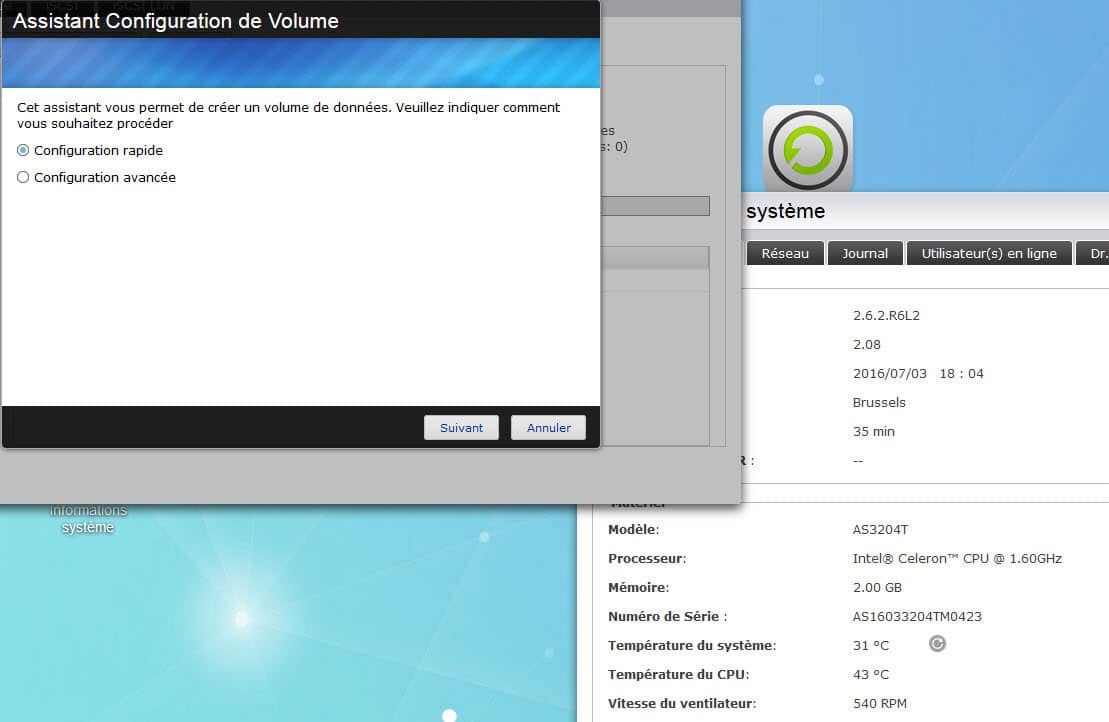Click the processor value Intel Celeron
Viewport: 1109px width, 722px height.
coord(957,559)
